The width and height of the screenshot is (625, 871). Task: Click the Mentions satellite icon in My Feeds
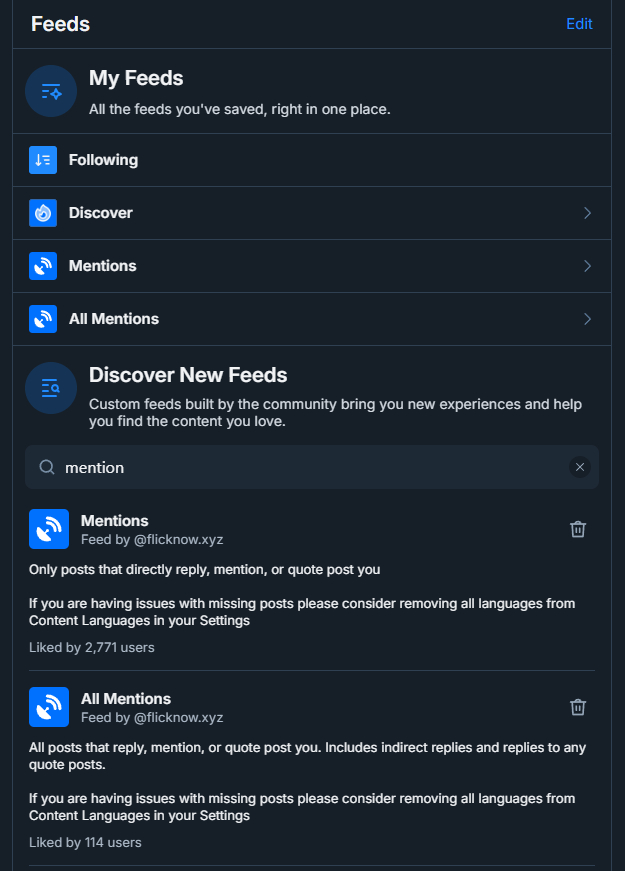[x=43, y=266]
